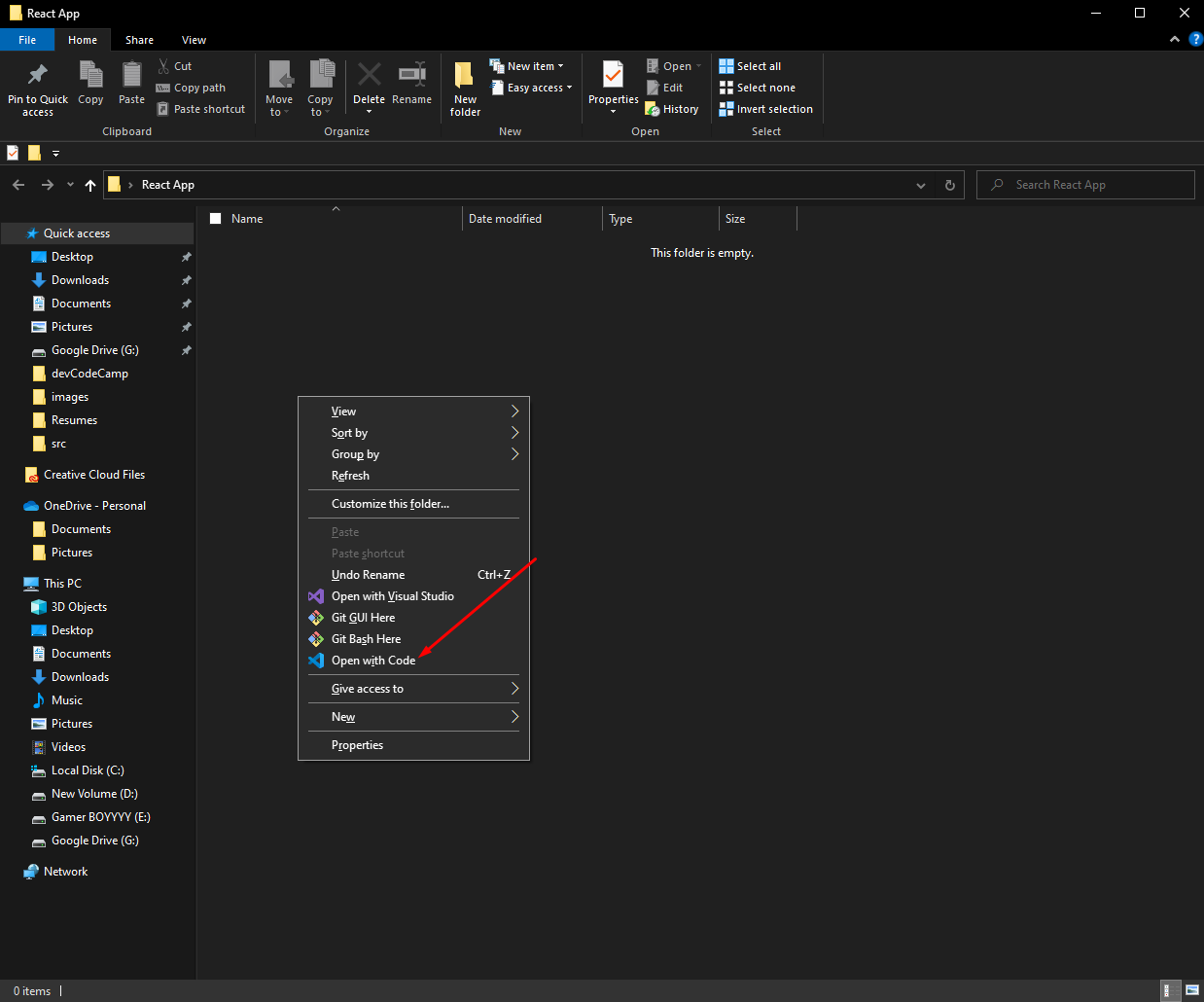The image size is (1204, 1002).
Task: Create a New folder from the ribbon
Action: (x=464, y=87)
